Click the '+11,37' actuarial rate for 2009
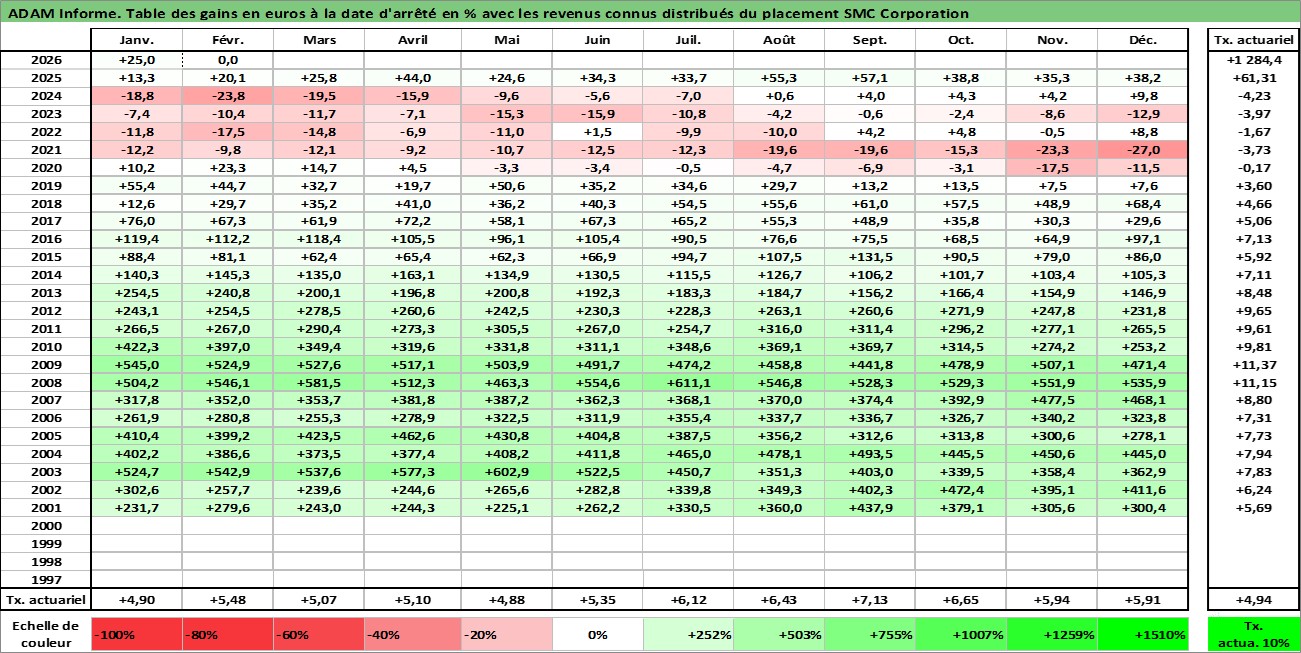Viewport: 1301px width, 653px height. (x=1254, y=365)
